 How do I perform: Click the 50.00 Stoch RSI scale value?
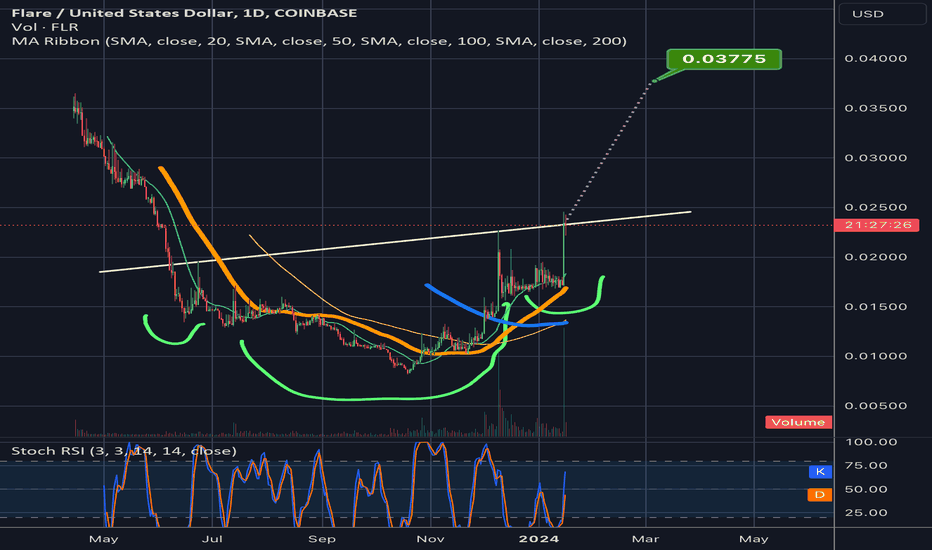click(x=866, y=489)
